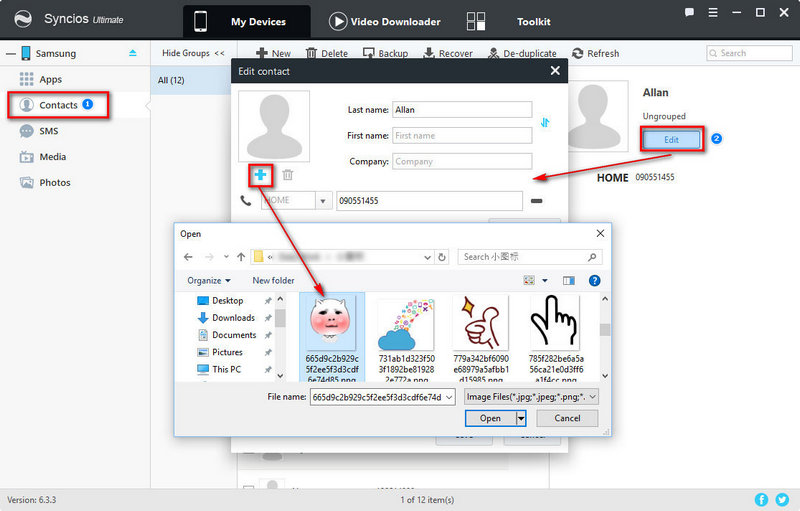Click New folder in Open dialog
This screenshot has height=511, width=800.
point(273,280)
